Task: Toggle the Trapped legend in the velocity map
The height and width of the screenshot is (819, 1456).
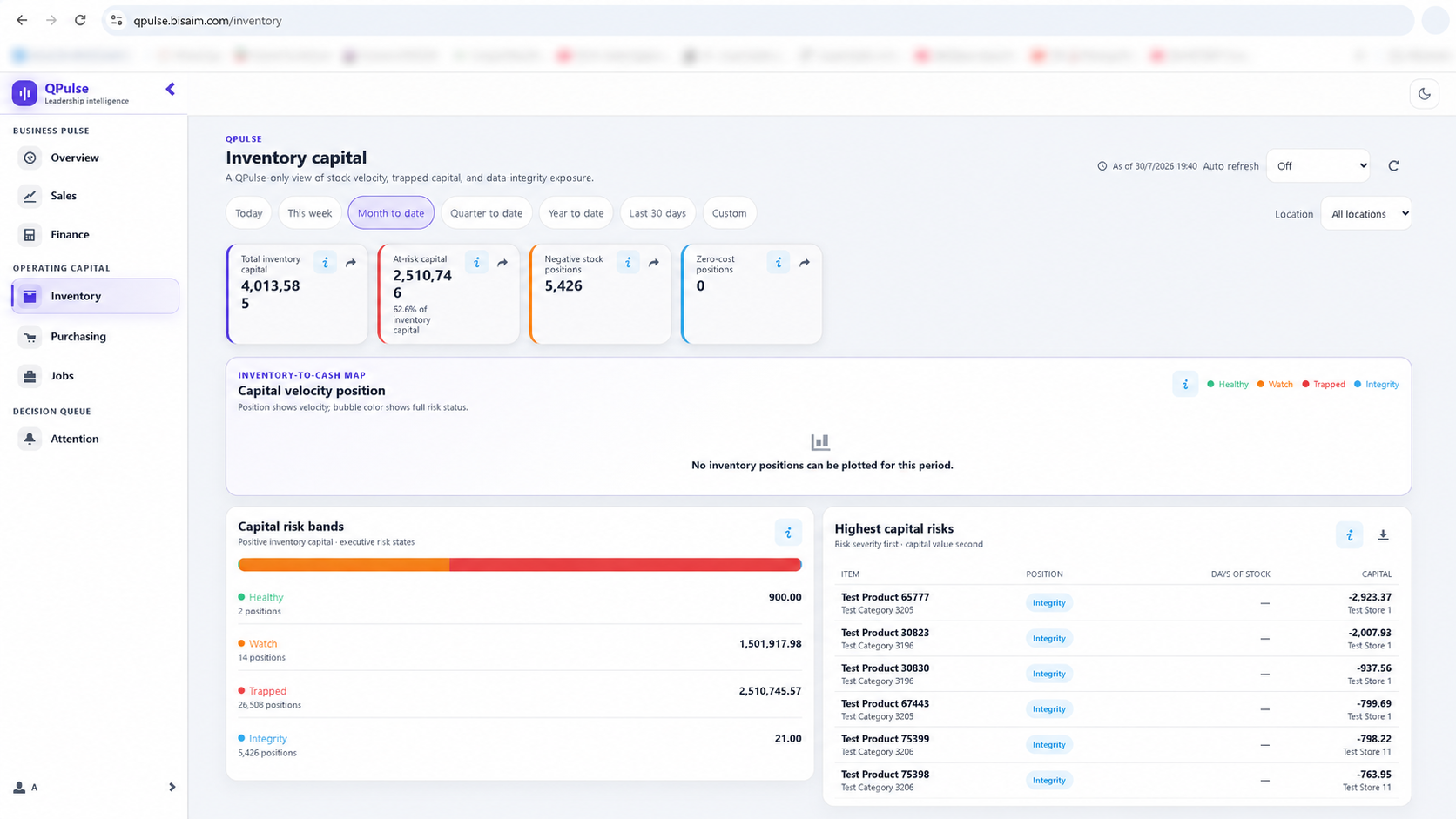Action: tap(1324, 385)
